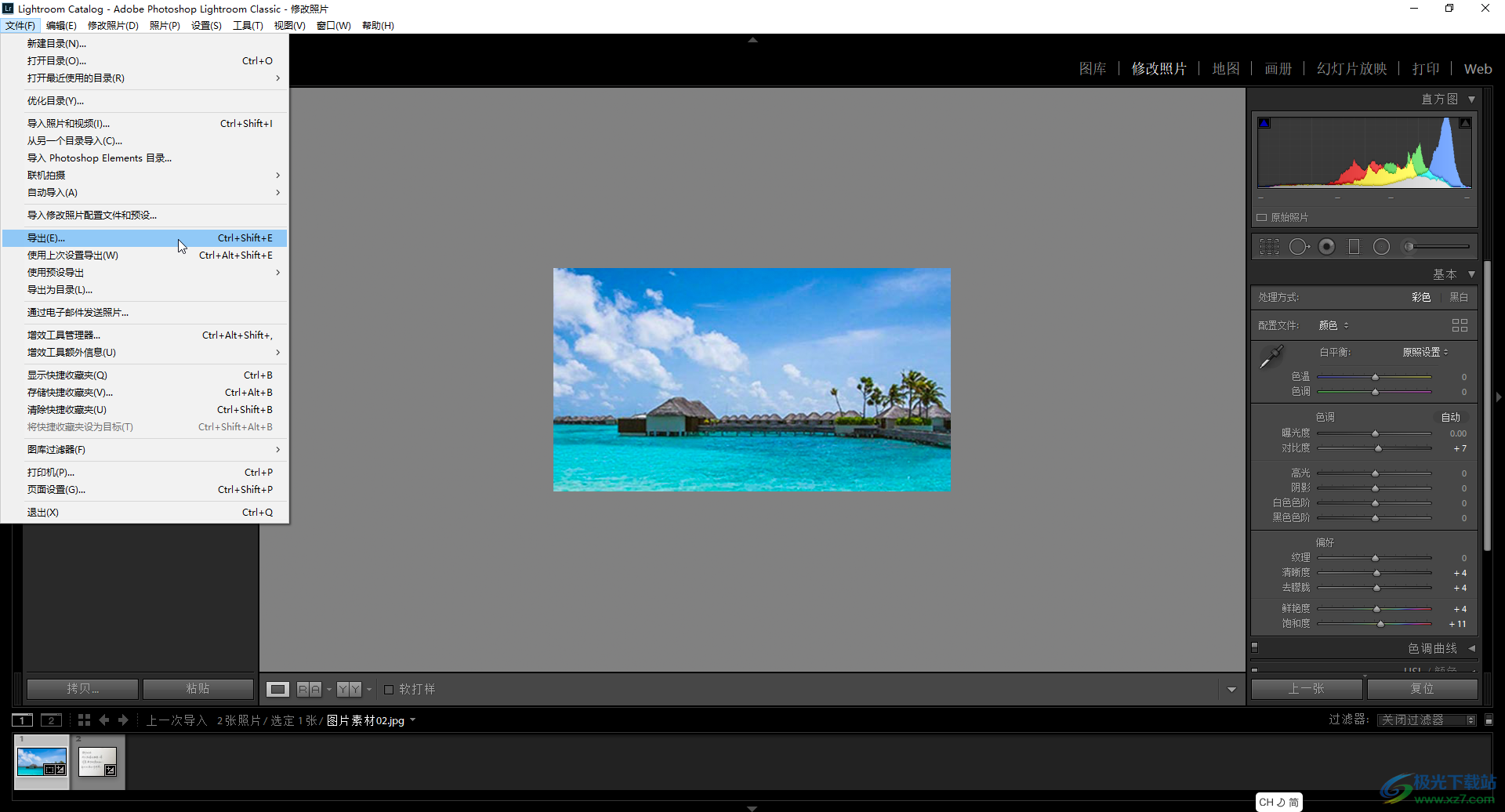Click the 饱和度 saturation slider handle
Viewport: 1505px width, 812px height.
1380,625
